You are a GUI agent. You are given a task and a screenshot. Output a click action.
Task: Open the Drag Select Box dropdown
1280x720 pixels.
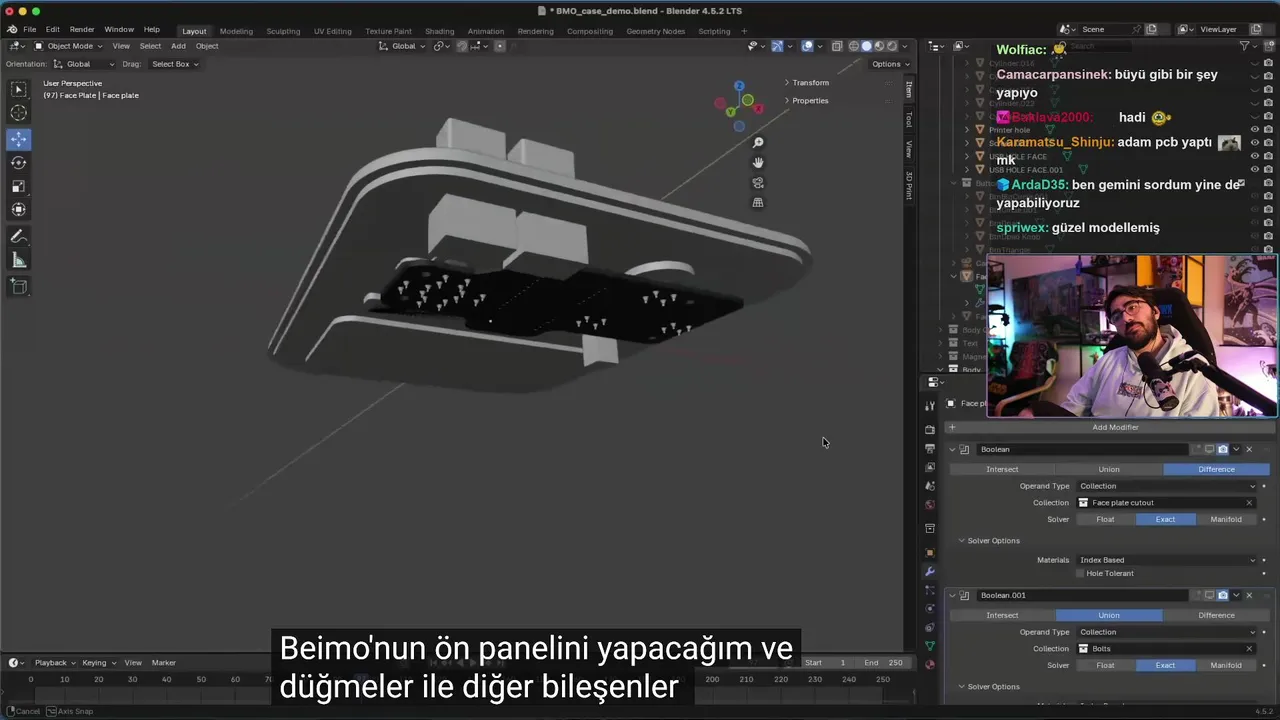175,64
